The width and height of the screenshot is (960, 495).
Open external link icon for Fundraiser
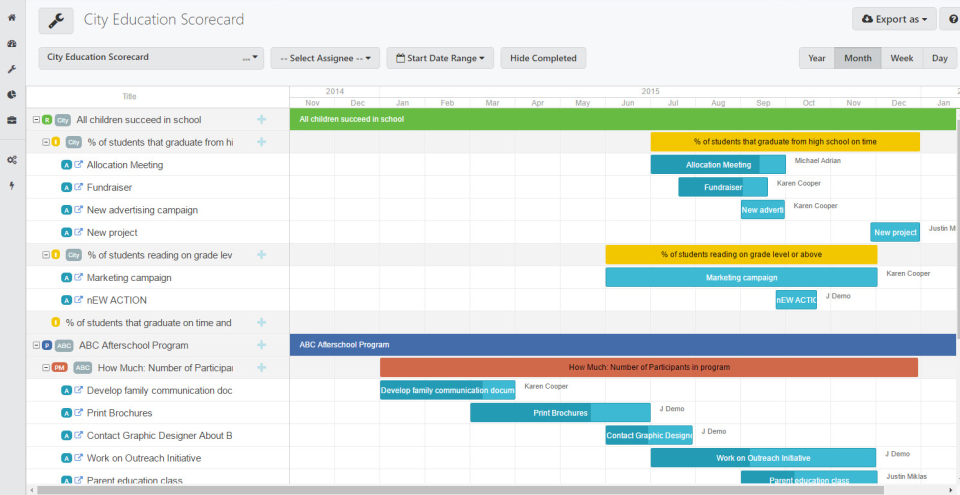78,187
